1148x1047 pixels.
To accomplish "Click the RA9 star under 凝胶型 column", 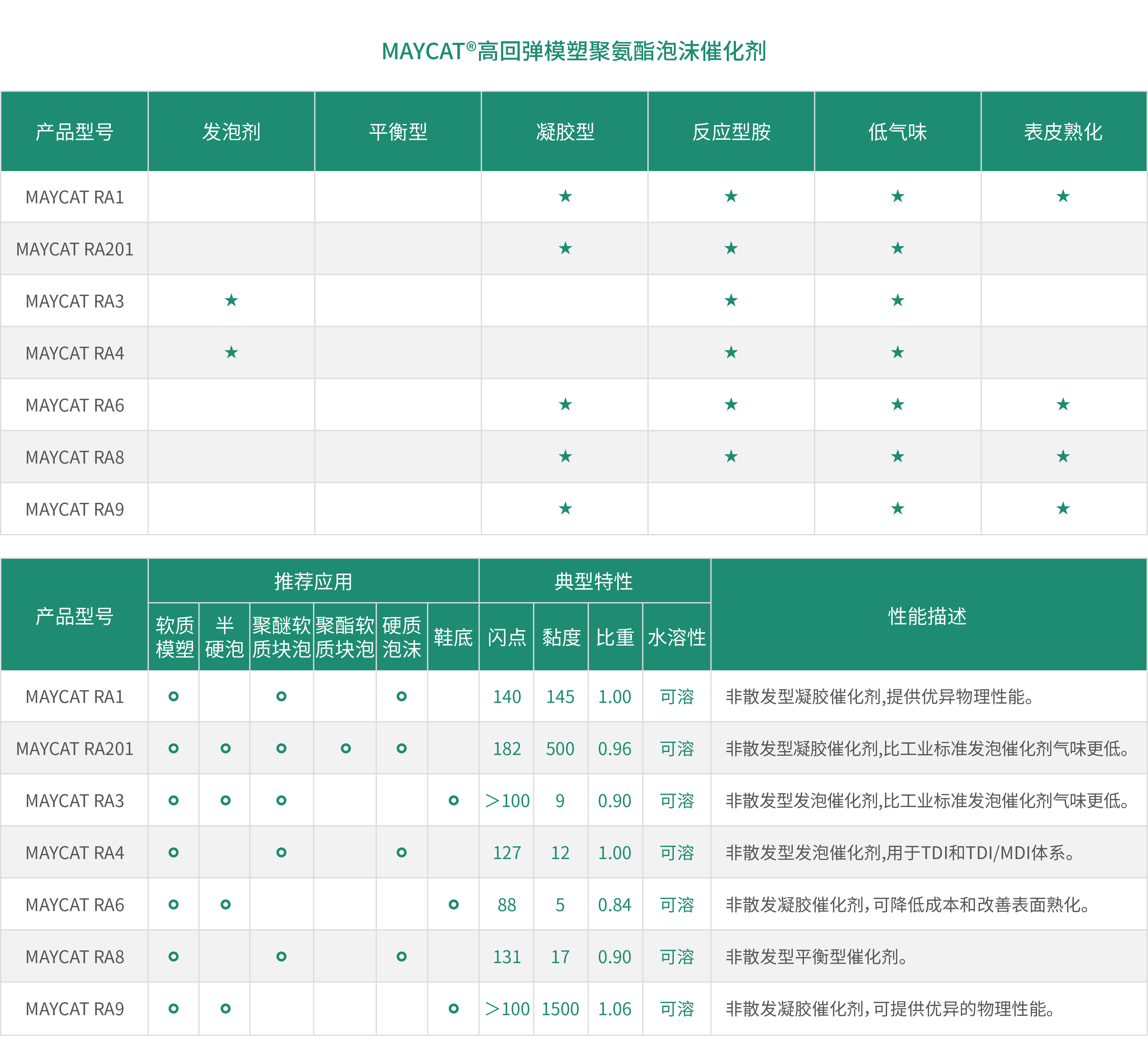I will [x=565, y=508].
